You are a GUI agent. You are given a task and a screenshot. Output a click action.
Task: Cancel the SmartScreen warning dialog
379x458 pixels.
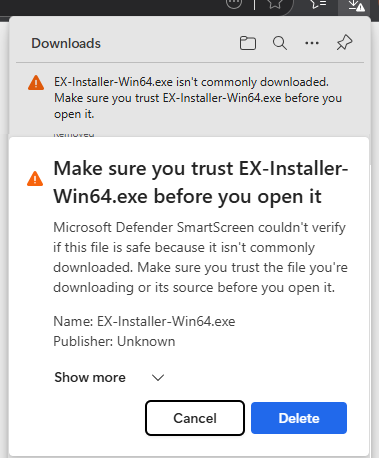coord(195,418)
